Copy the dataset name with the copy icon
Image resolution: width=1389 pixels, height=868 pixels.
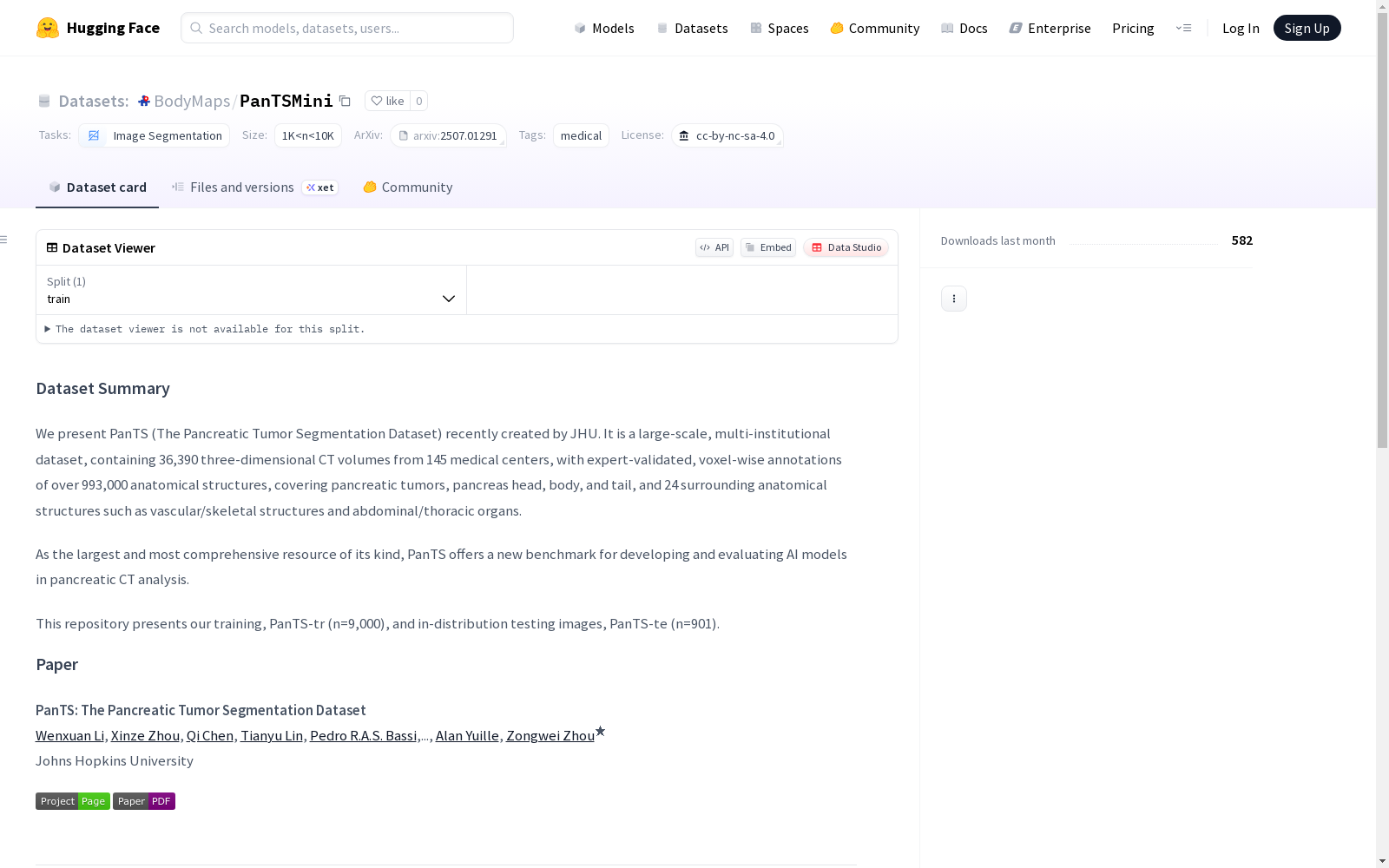345,101
